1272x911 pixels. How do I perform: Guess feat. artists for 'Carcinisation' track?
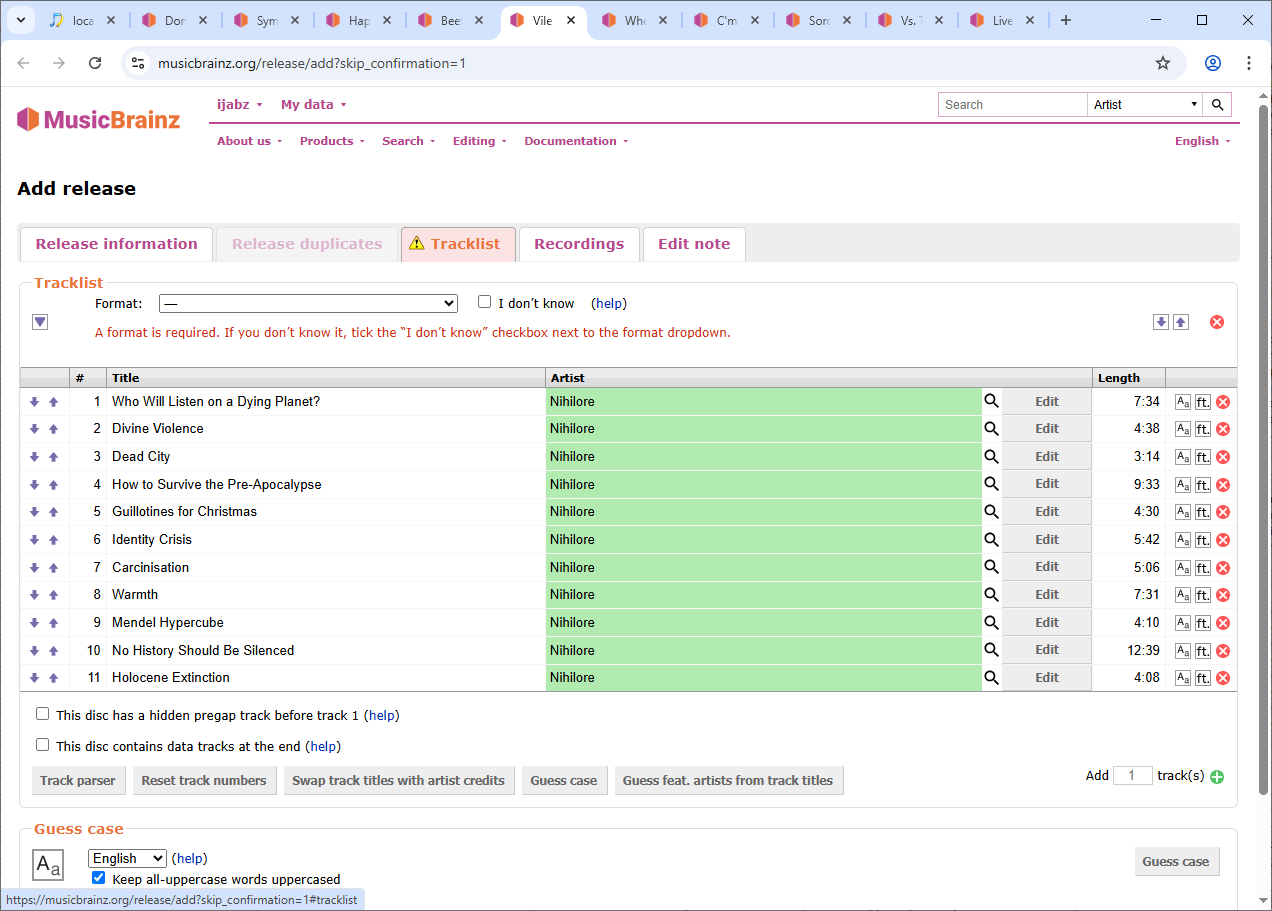[x=1203, y=567]
